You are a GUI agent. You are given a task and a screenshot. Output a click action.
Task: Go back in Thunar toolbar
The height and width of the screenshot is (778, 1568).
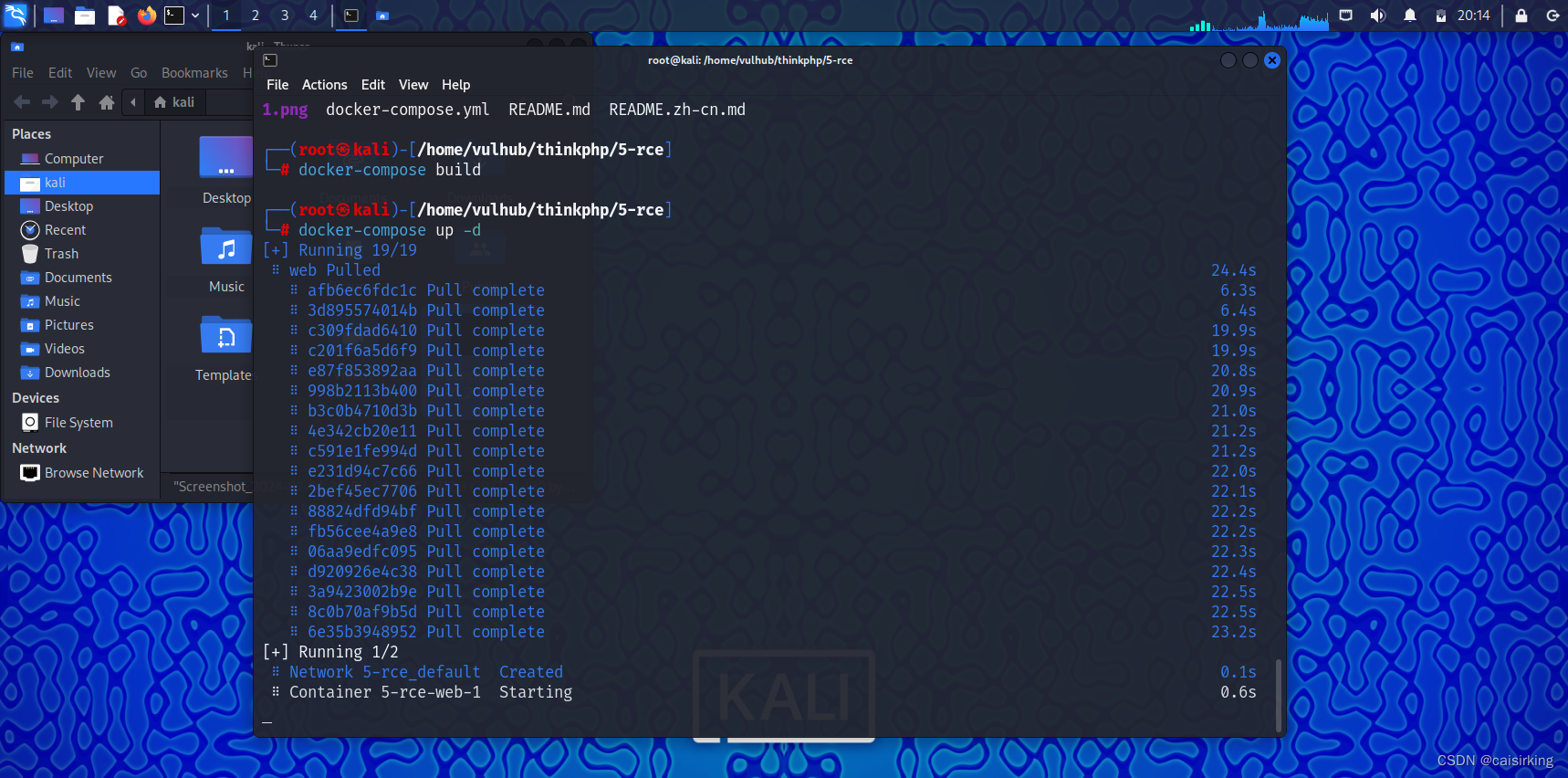coord(23,102)
